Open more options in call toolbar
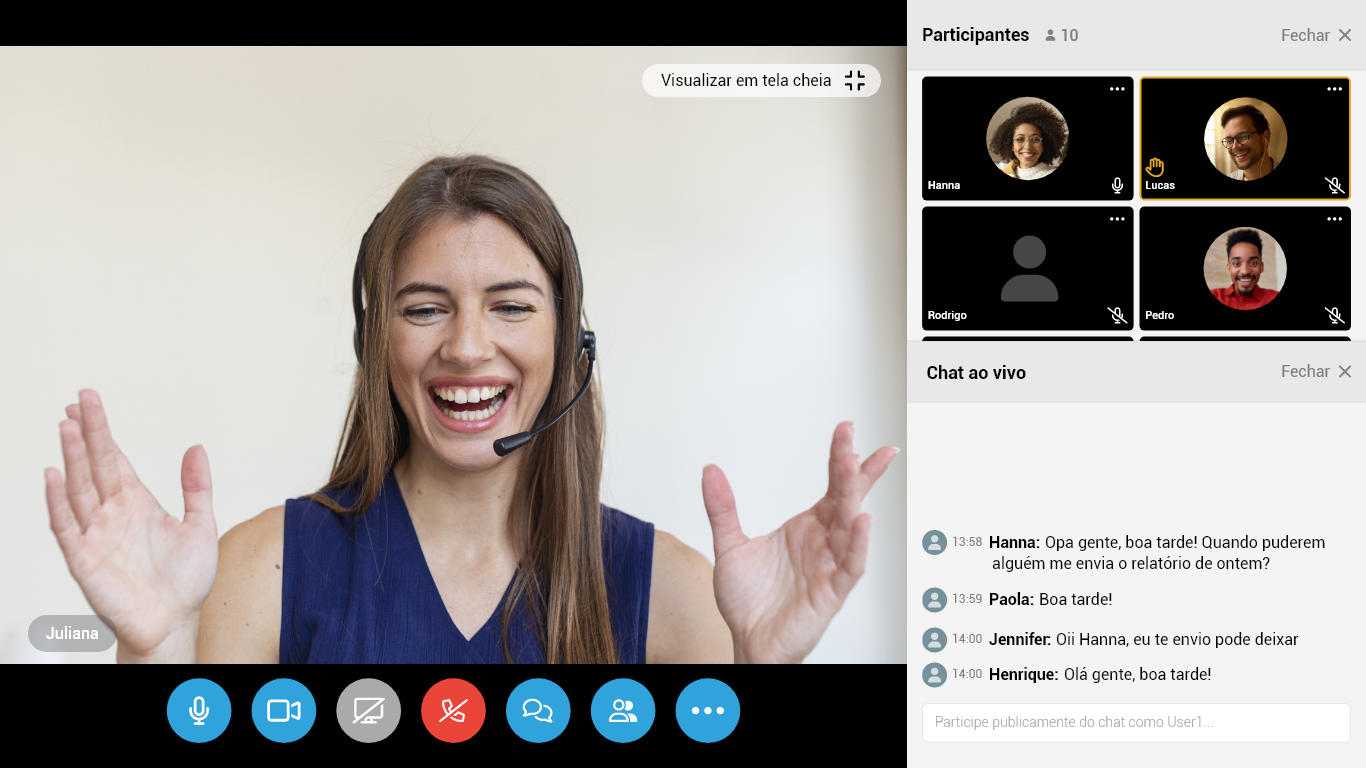Screen dimensions: 1366x768 click(x=708, y=711)
